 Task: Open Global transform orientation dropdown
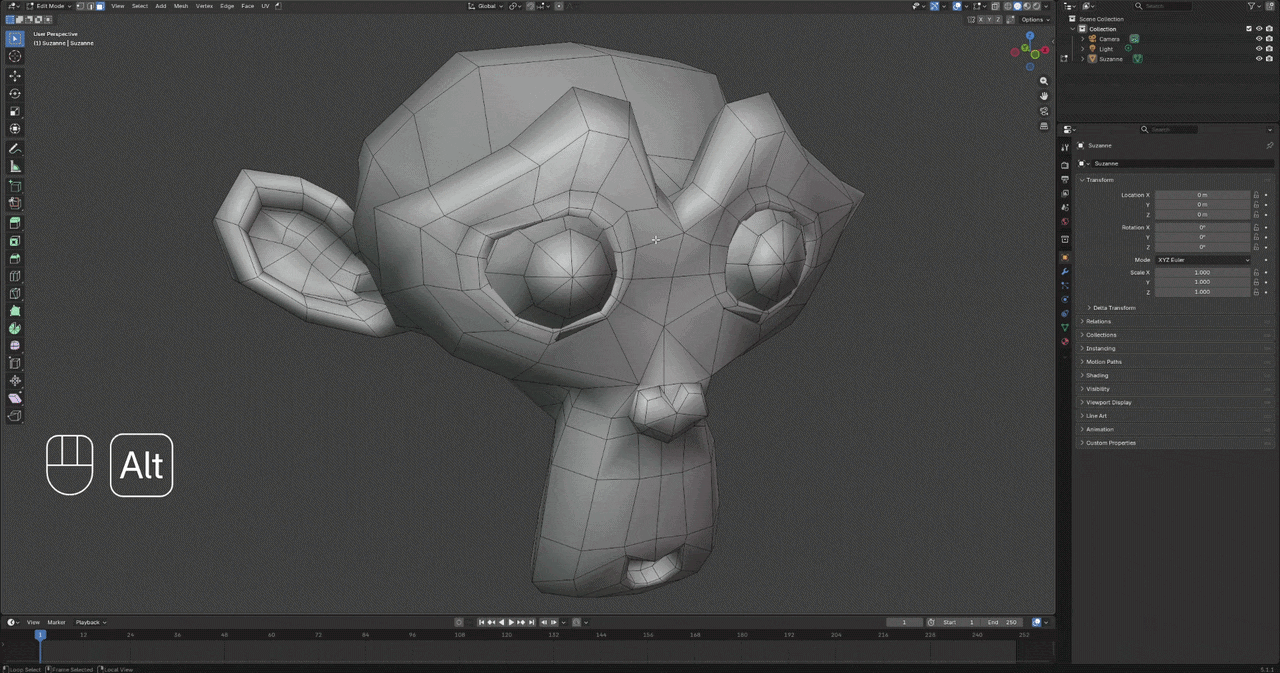point(487,6)
